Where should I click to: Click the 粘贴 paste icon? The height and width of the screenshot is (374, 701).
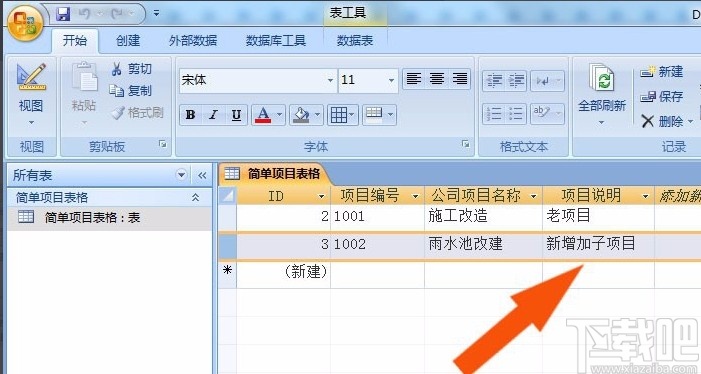[x=84, y=77]
